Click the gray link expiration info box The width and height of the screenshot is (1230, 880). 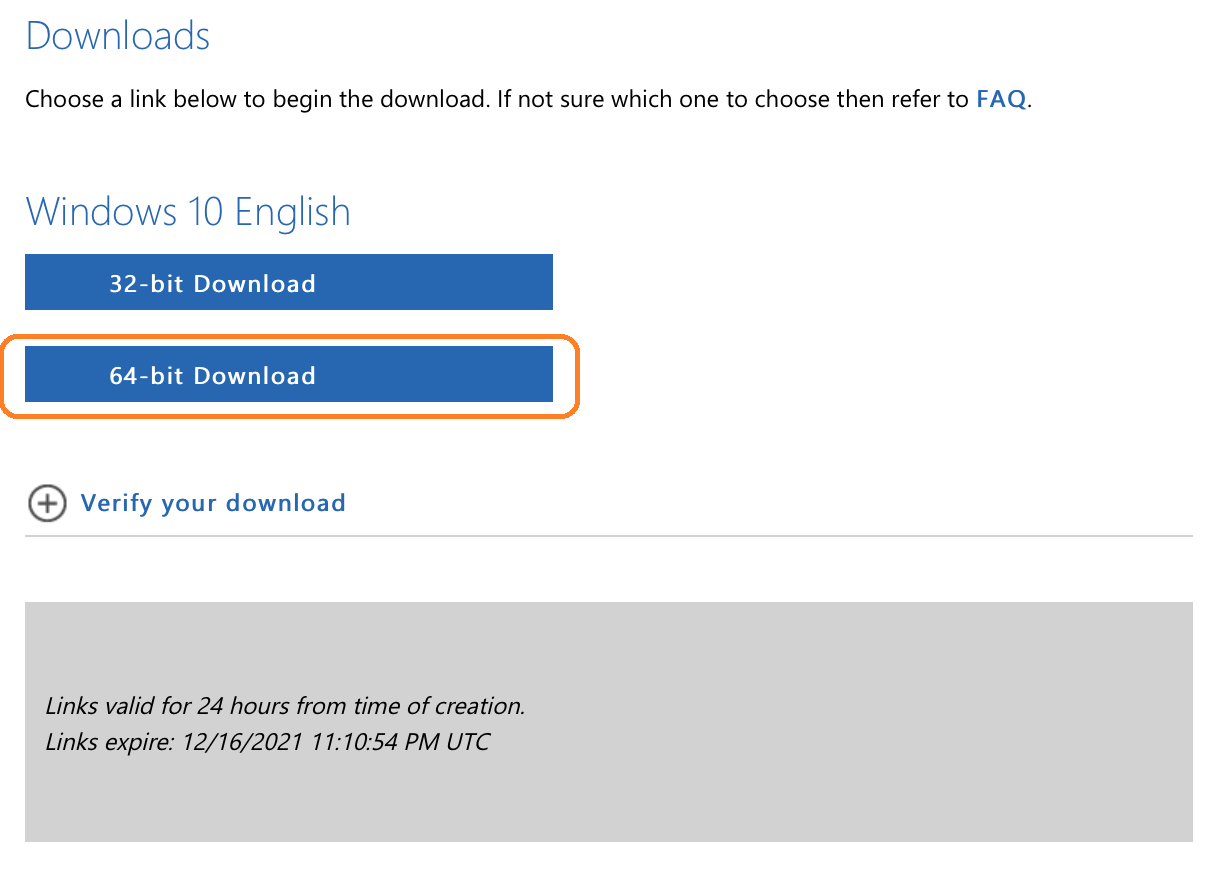(609, 721)
